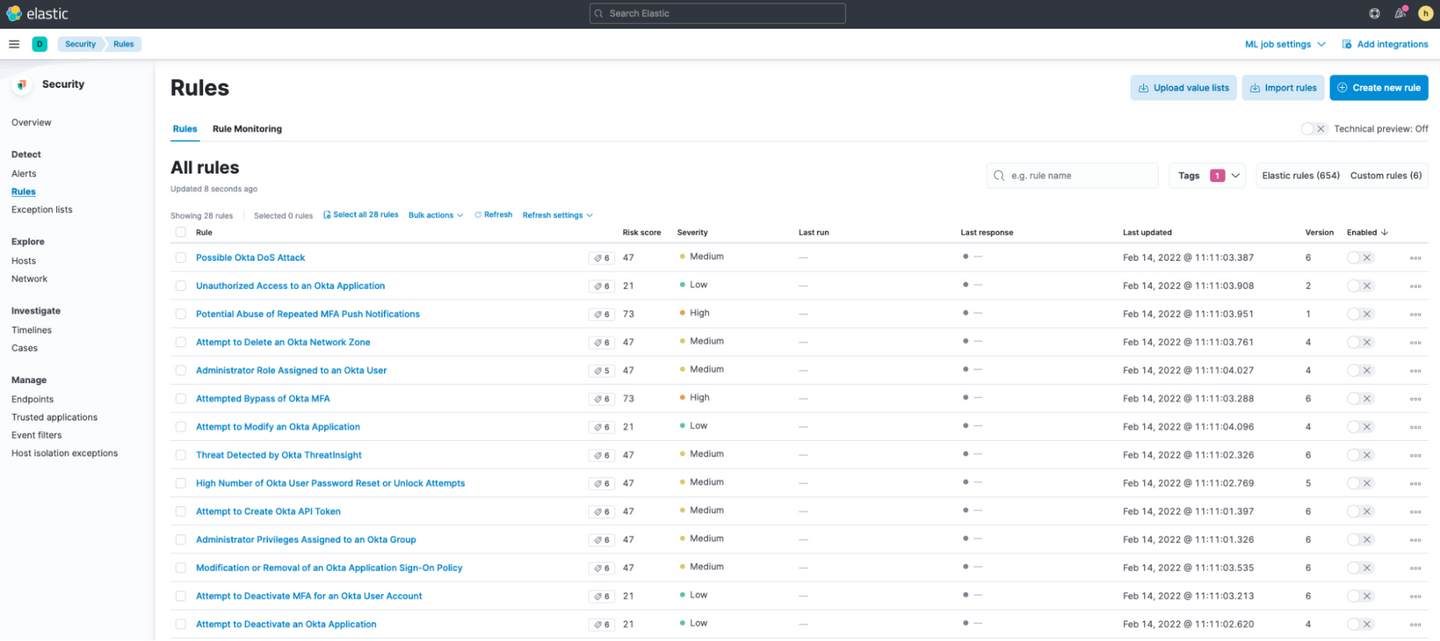1440x641 pixels.
Task: Expand the Tags filter dropdown
Action: point(1207,176)
